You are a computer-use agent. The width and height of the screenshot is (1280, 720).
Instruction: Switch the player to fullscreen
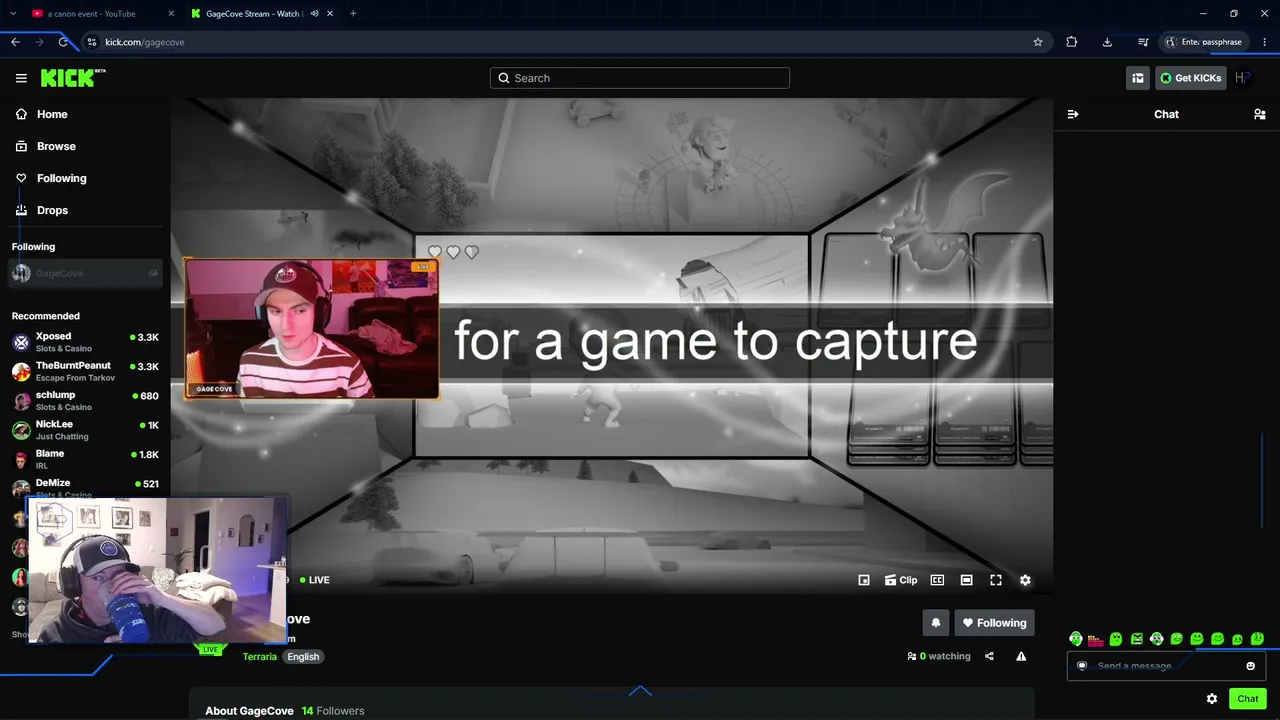[996, 580]
